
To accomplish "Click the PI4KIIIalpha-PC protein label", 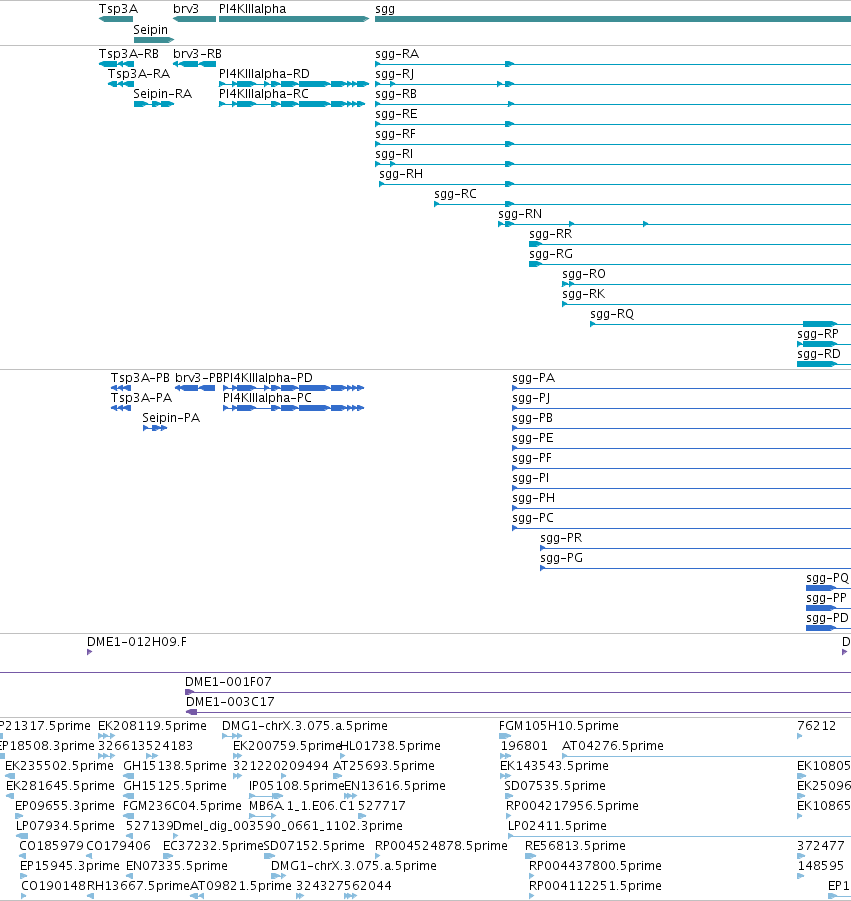I will [x=267, y=398].
